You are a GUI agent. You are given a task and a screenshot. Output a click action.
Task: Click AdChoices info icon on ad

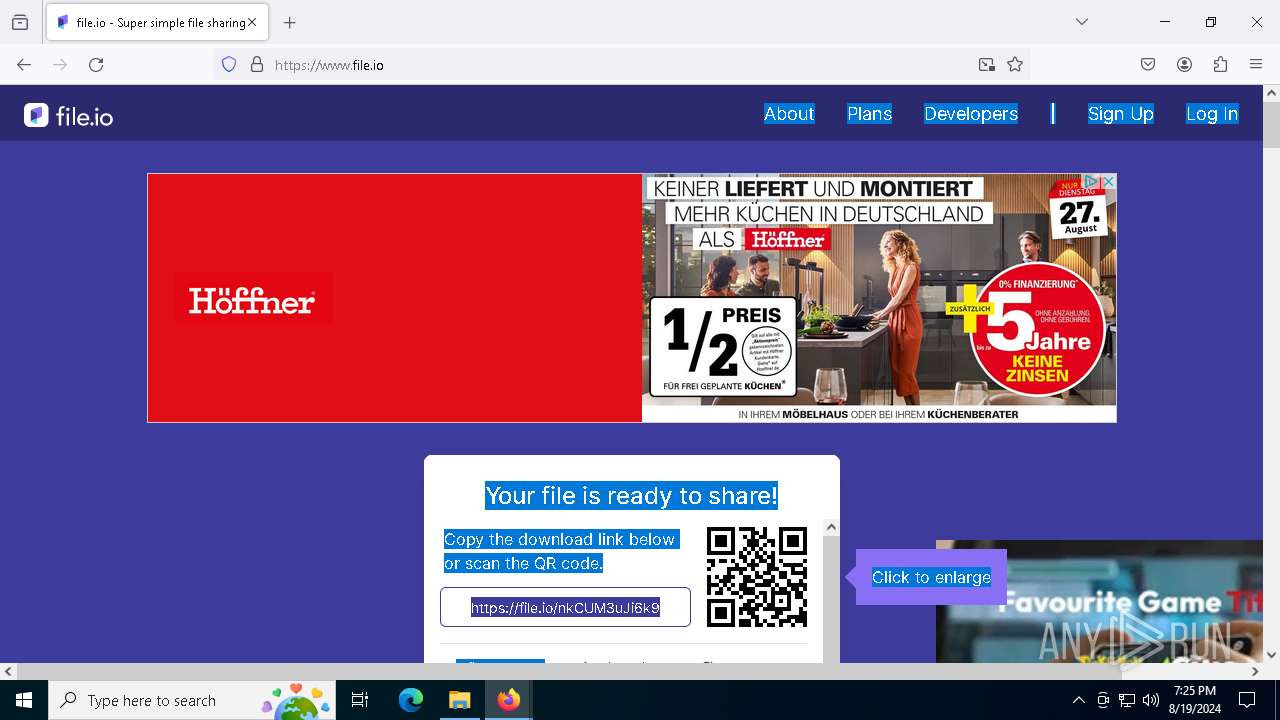tap(1092, 182)
